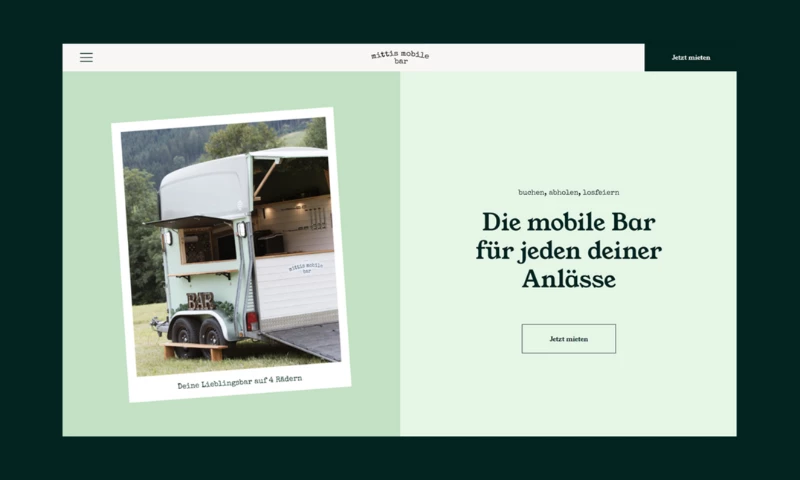Screen dimensions: 800x480
Task: Click the BAR letter sign in photo
Action: click(x=200, y=300)
